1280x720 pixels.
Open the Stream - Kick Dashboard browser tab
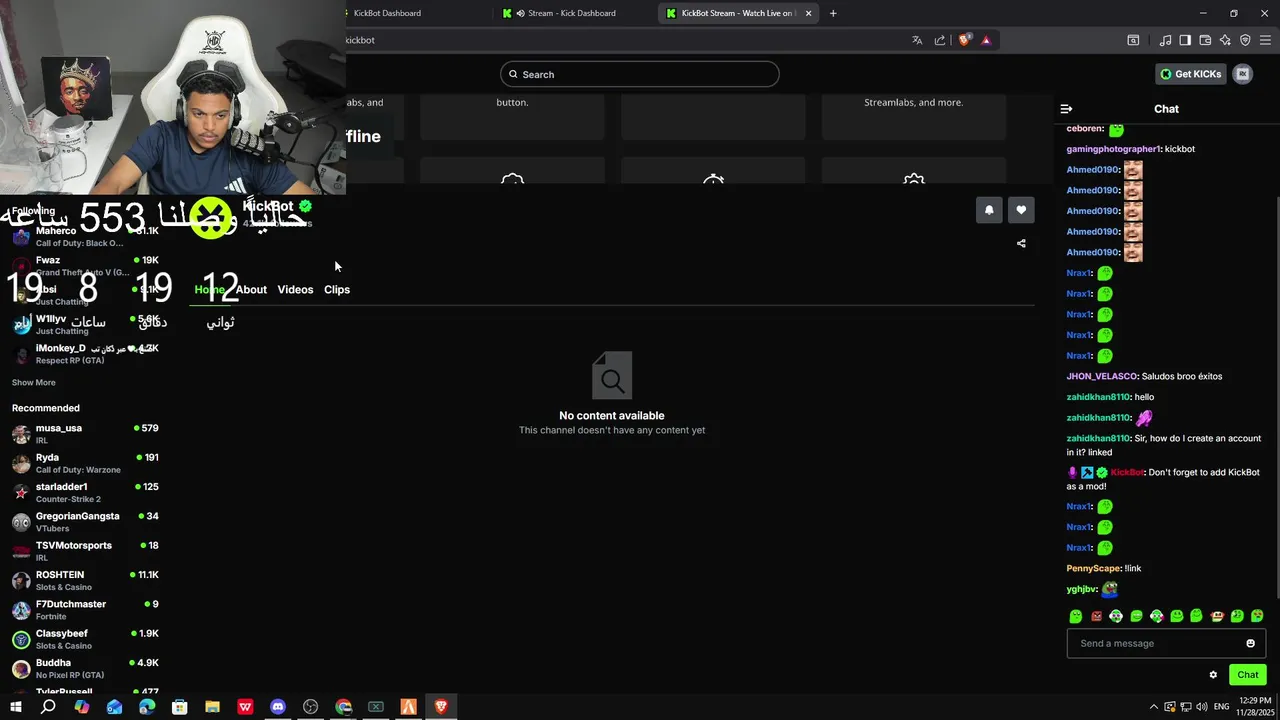[572, 13]
